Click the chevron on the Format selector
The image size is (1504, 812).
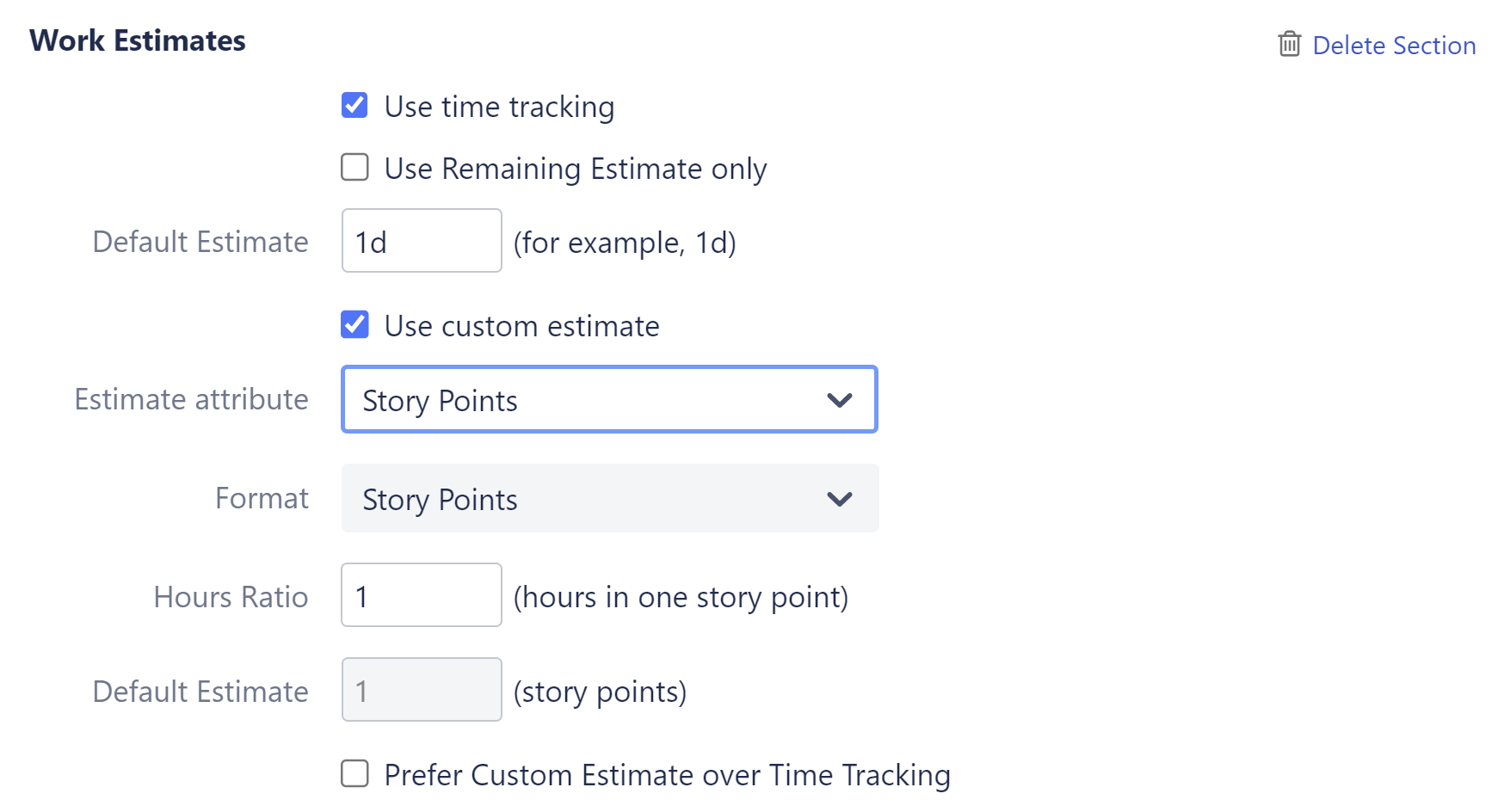tap(841, 499)
